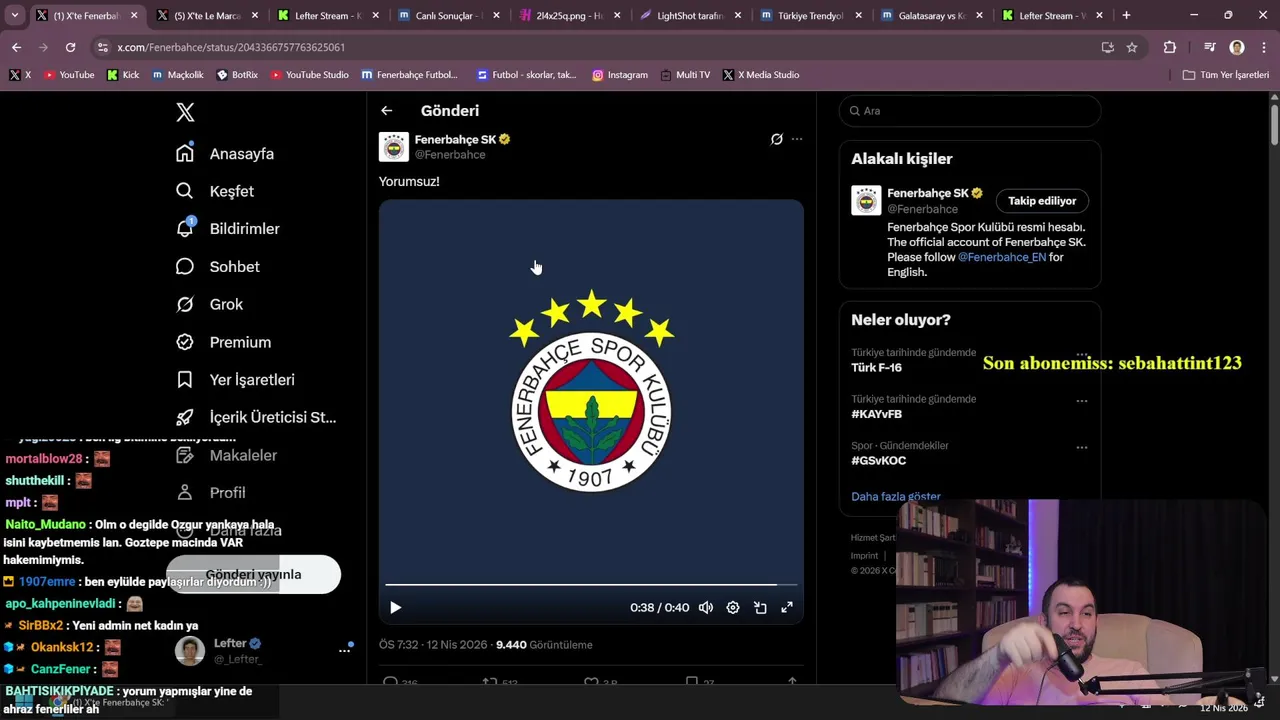Click the Takip ediliyor button
The width and height of the screenshot is (1280, 720).
tap(1042, 201)
